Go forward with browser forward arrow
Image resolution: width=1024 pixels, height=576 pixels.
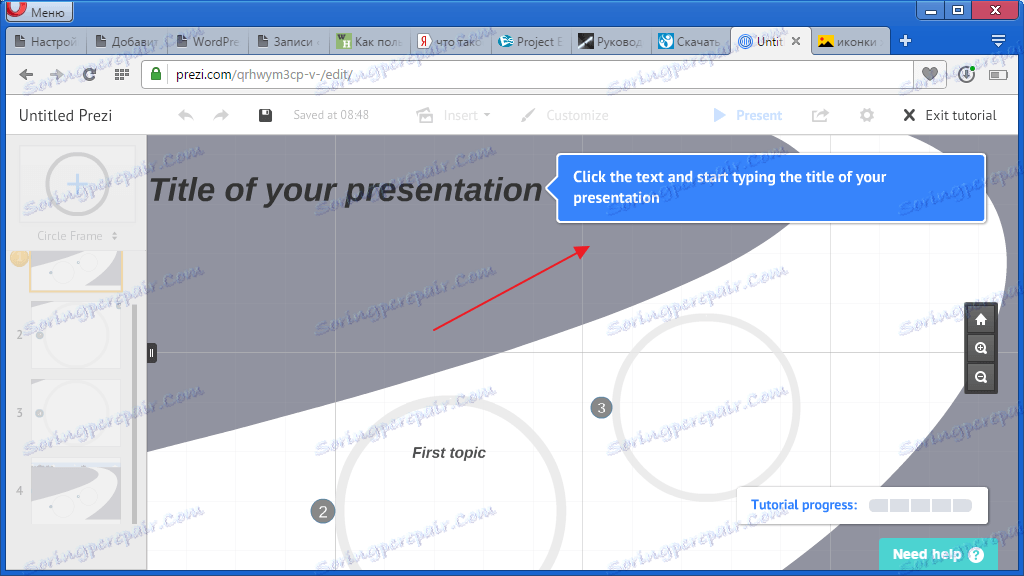click(57, 74)
